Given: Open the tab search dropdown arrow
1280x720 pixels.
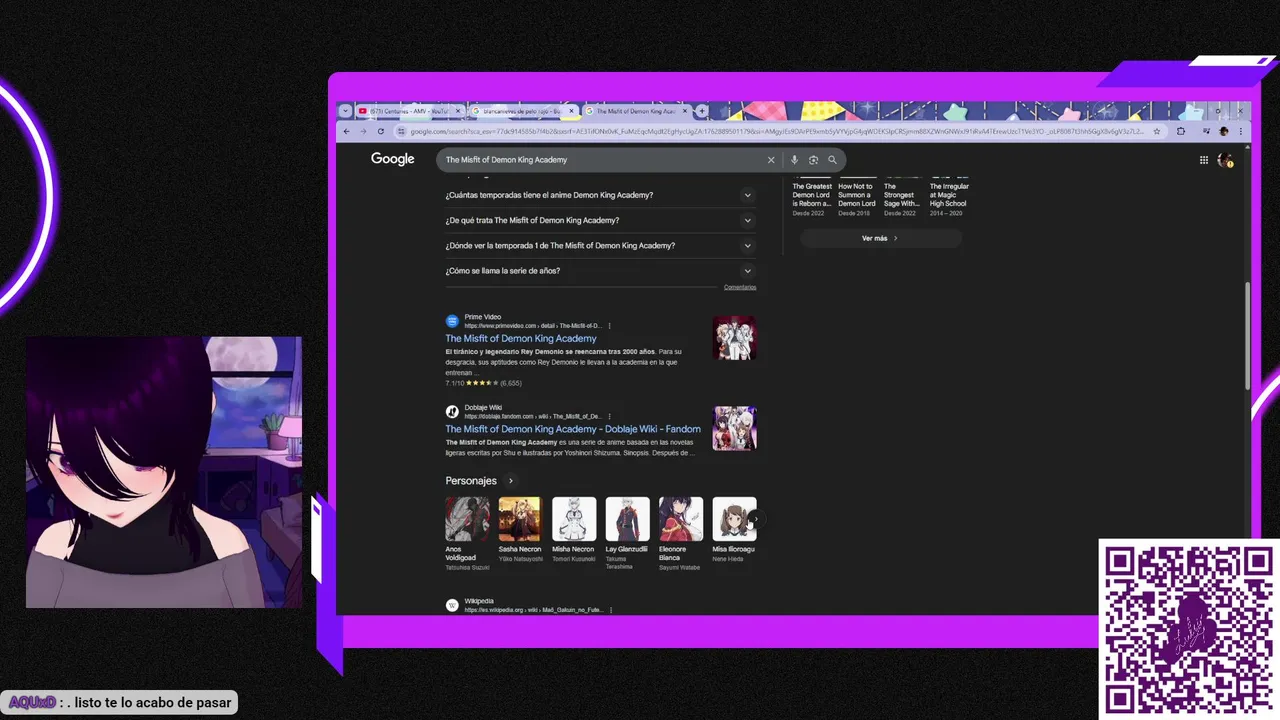Looking at the screenshot, I should (x=346, y=111).
